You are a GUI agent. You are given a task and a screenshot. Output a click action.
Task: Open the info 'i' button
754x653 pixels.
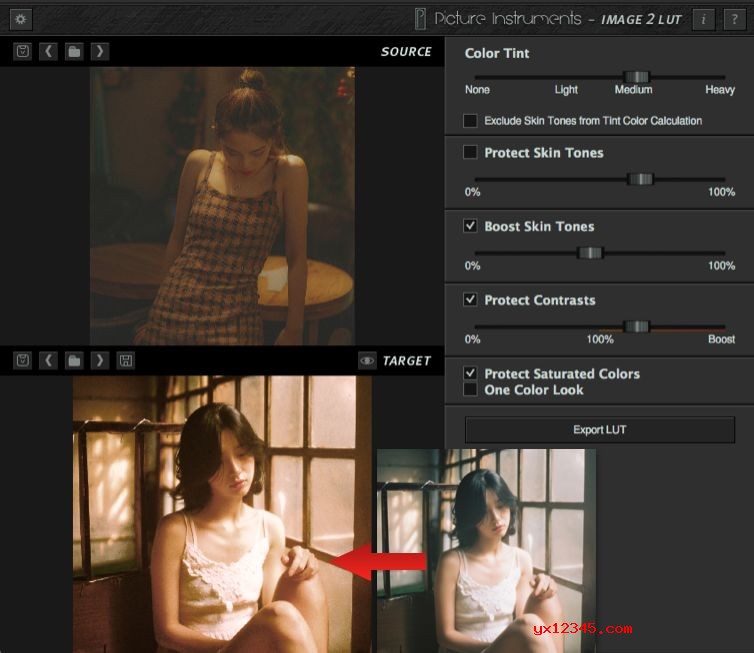pos(704,20)
